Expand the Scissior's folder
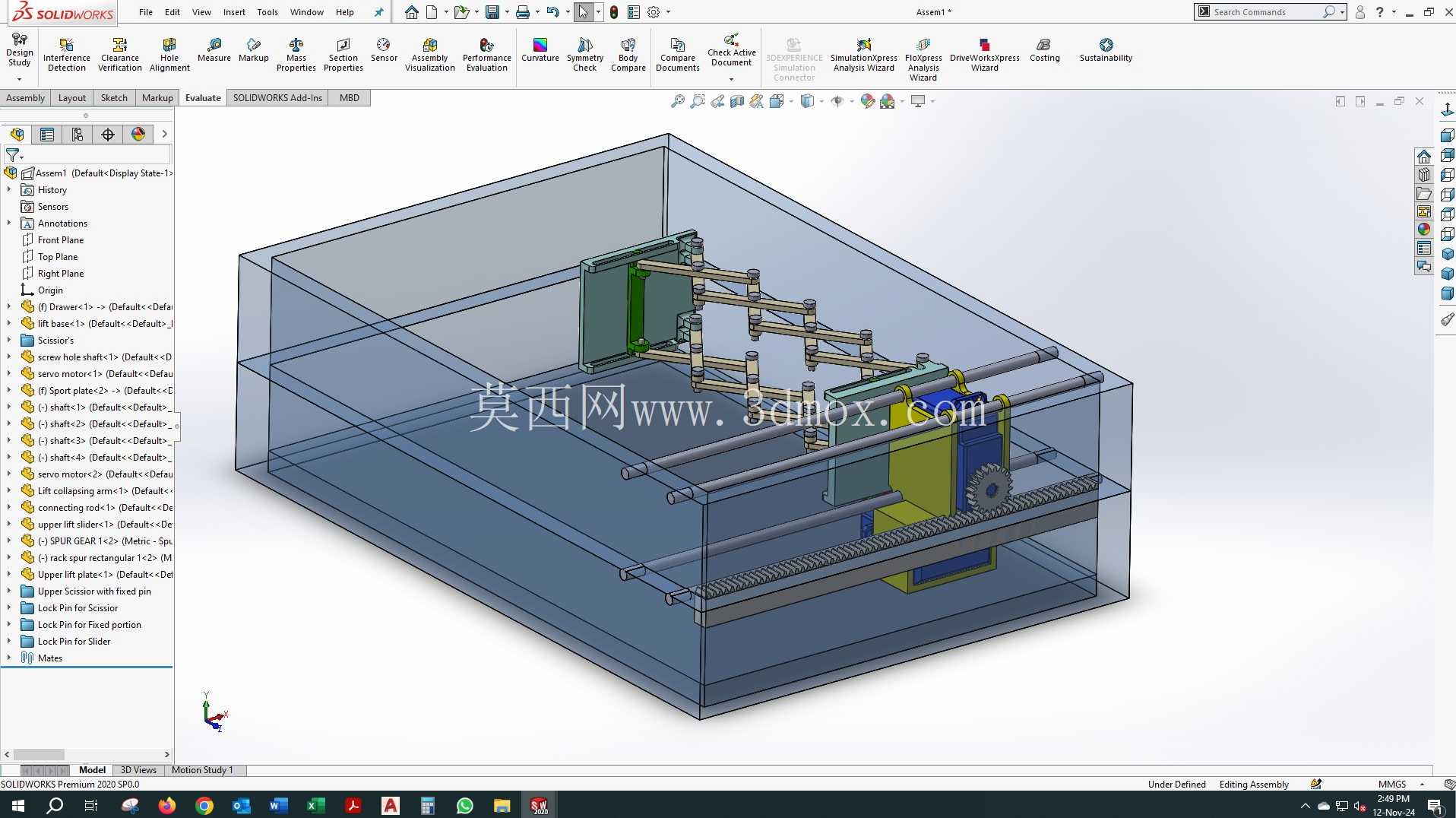Viewport: 1456px width, 818px height. click(x=9, y=341)
